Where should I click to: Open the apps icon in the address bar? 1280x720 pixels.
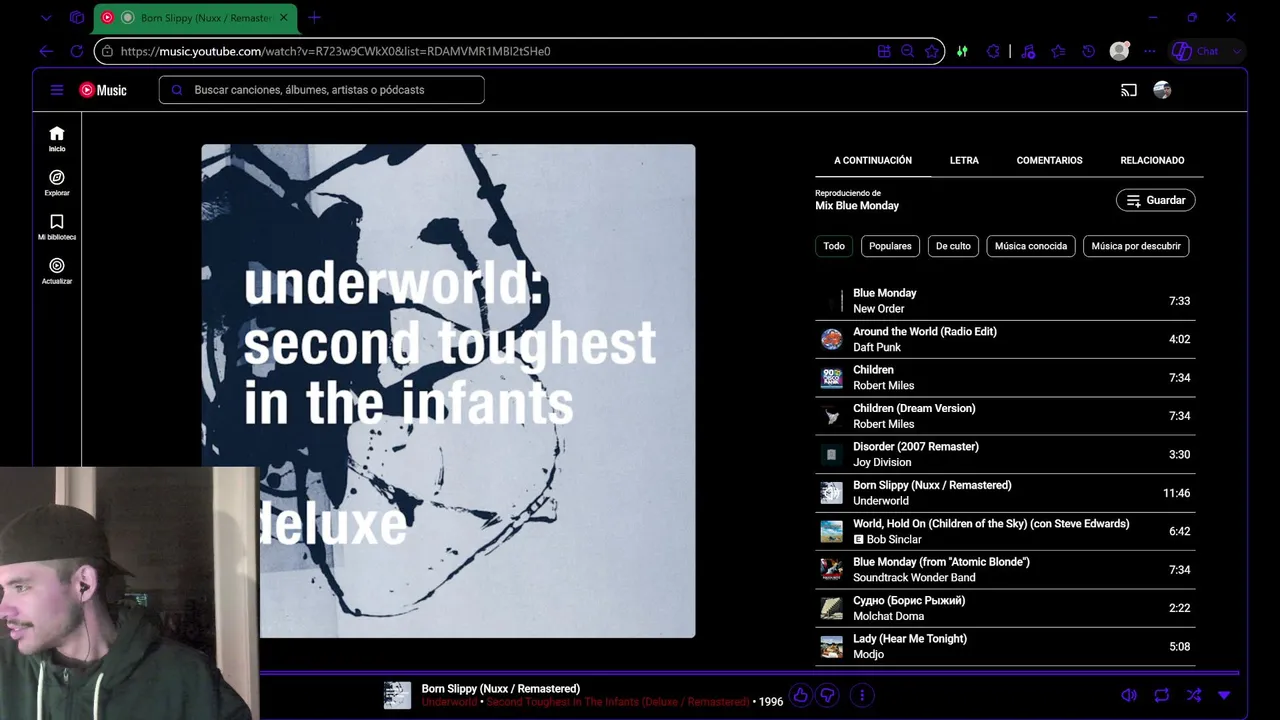pyautogui.click(x=884, y=51)
